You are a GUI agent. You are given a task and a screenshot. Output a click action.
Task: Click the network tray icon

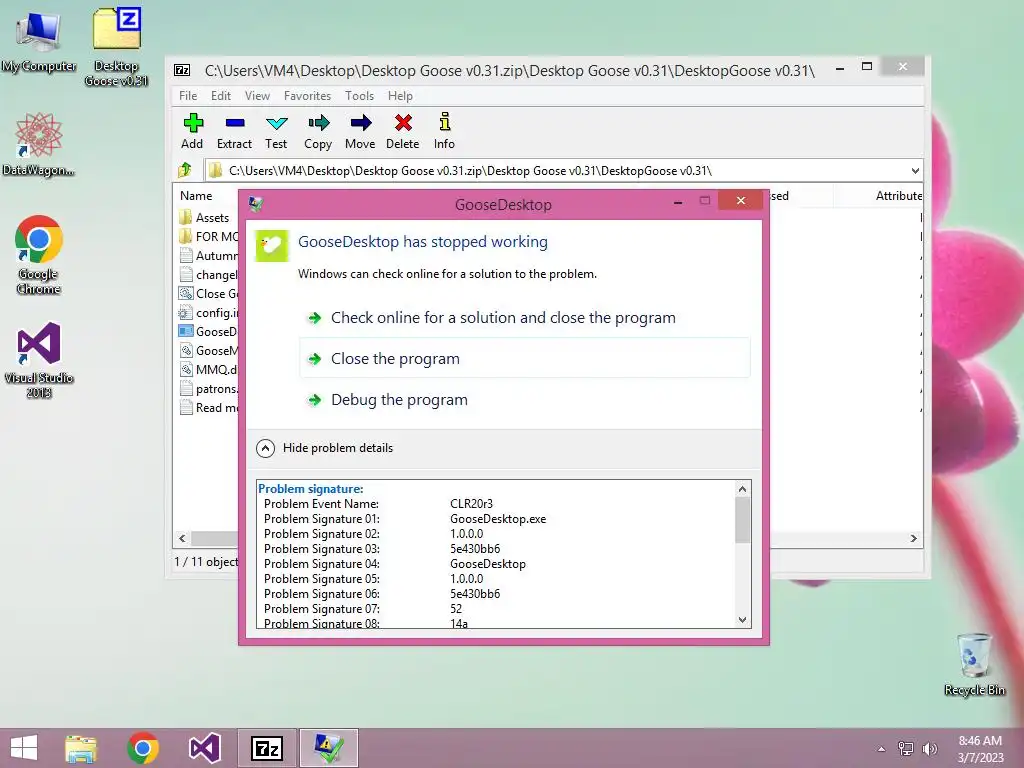click(906, 749)
